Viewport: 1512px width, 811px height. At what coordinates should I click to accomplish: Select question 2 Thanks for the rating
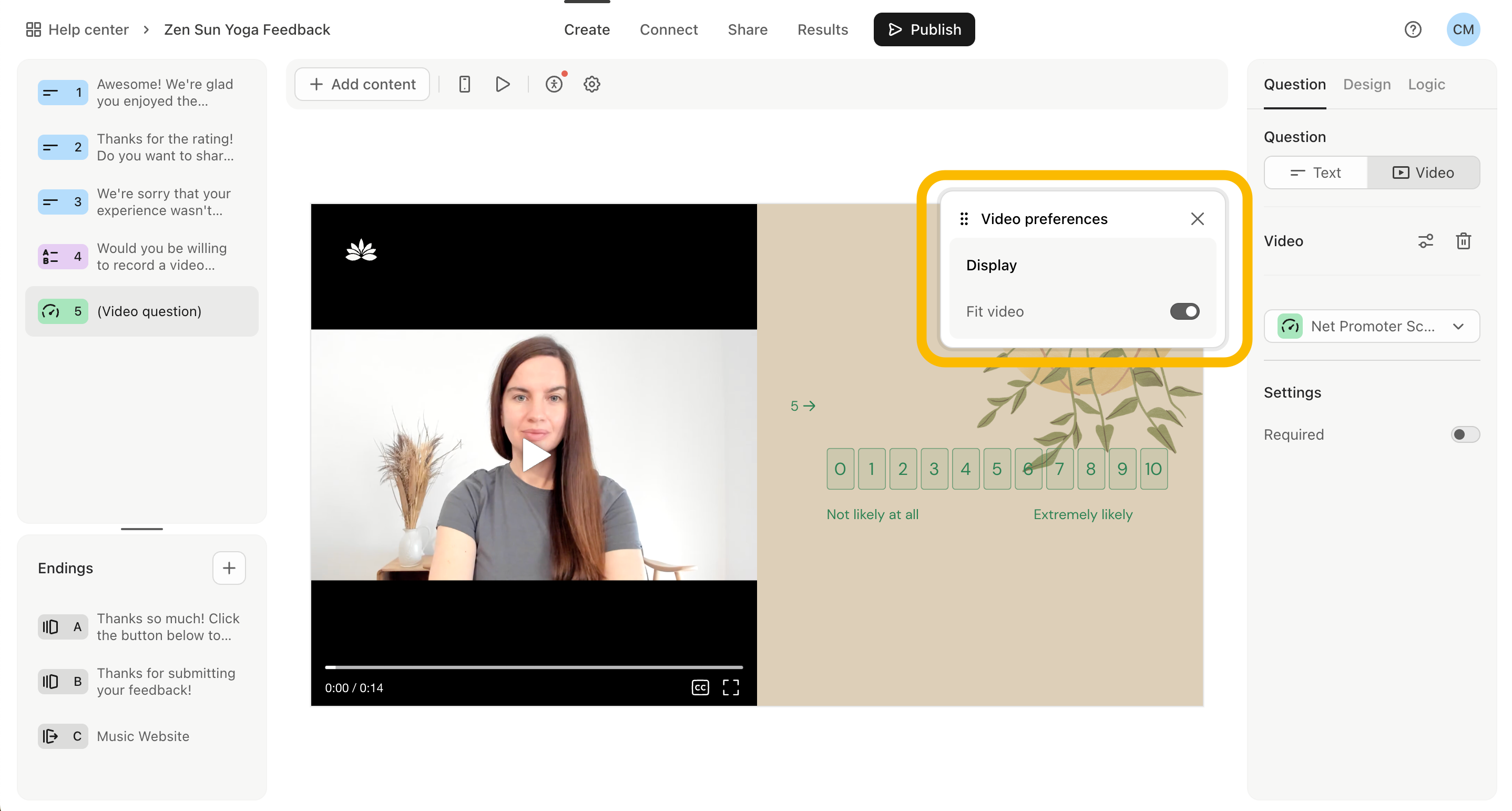[141, 147]
